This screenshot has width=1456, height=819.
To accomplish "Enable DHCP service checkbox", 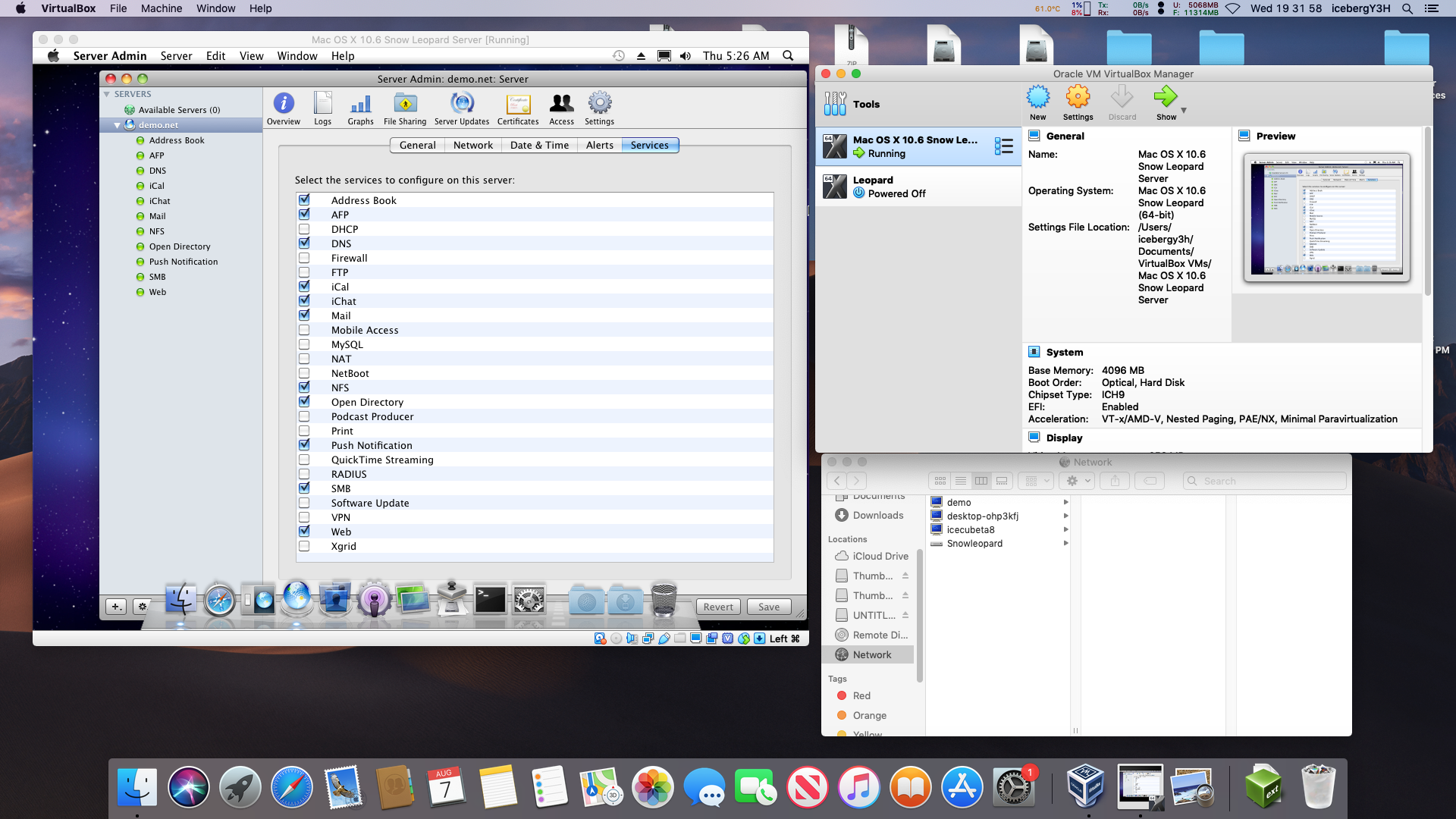I will pyautogui.click(x=304, y=229).
